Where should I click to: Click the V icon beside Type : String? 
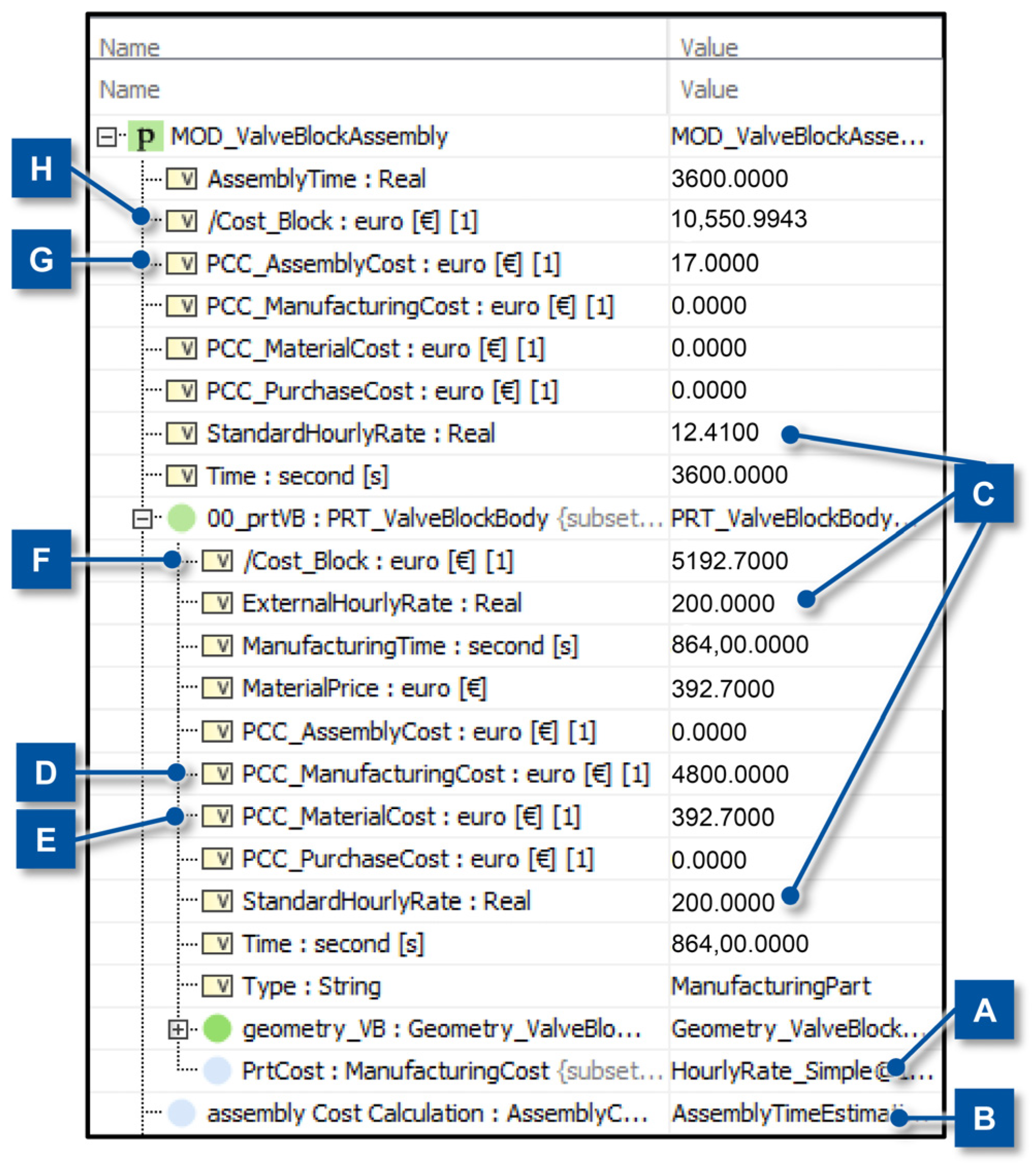tap(217, 985)
